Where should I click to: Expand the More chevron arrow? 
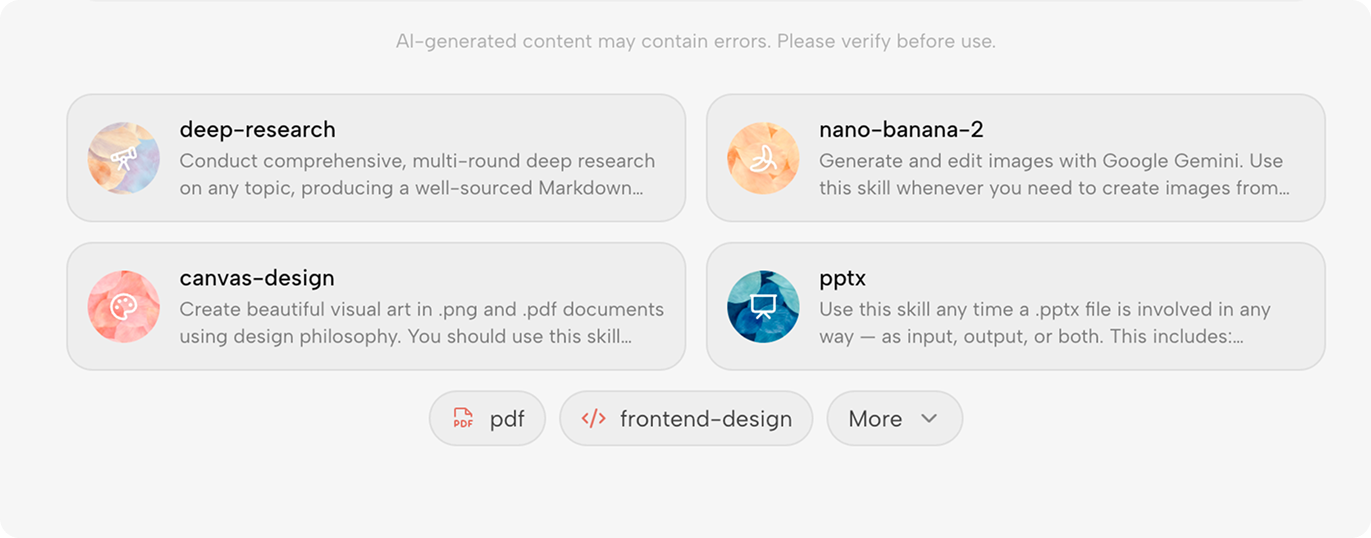coord(929,419)
